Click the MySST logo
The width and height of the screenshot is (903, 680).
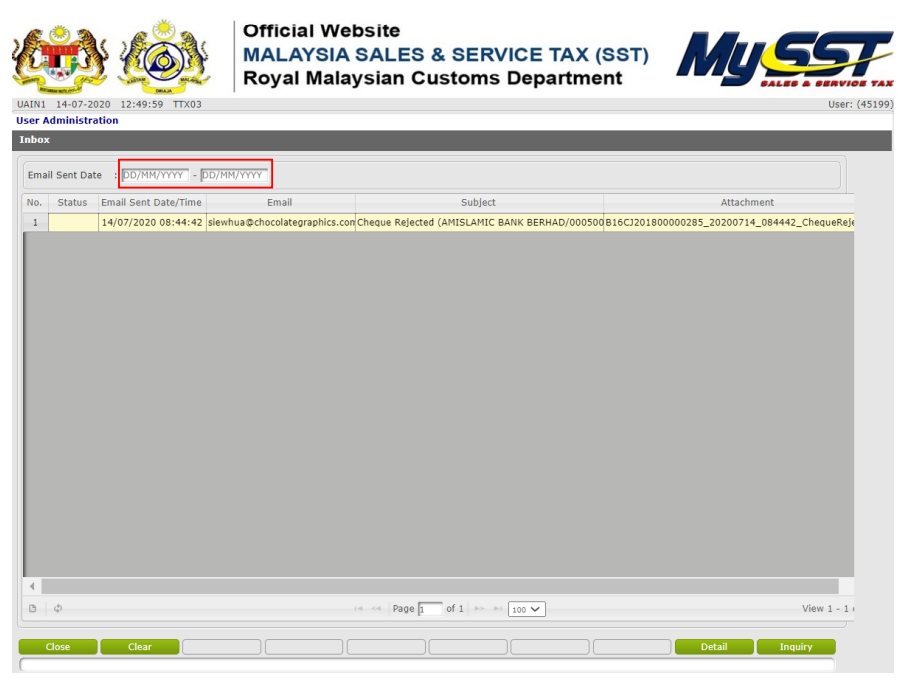(x=784, y=60)
